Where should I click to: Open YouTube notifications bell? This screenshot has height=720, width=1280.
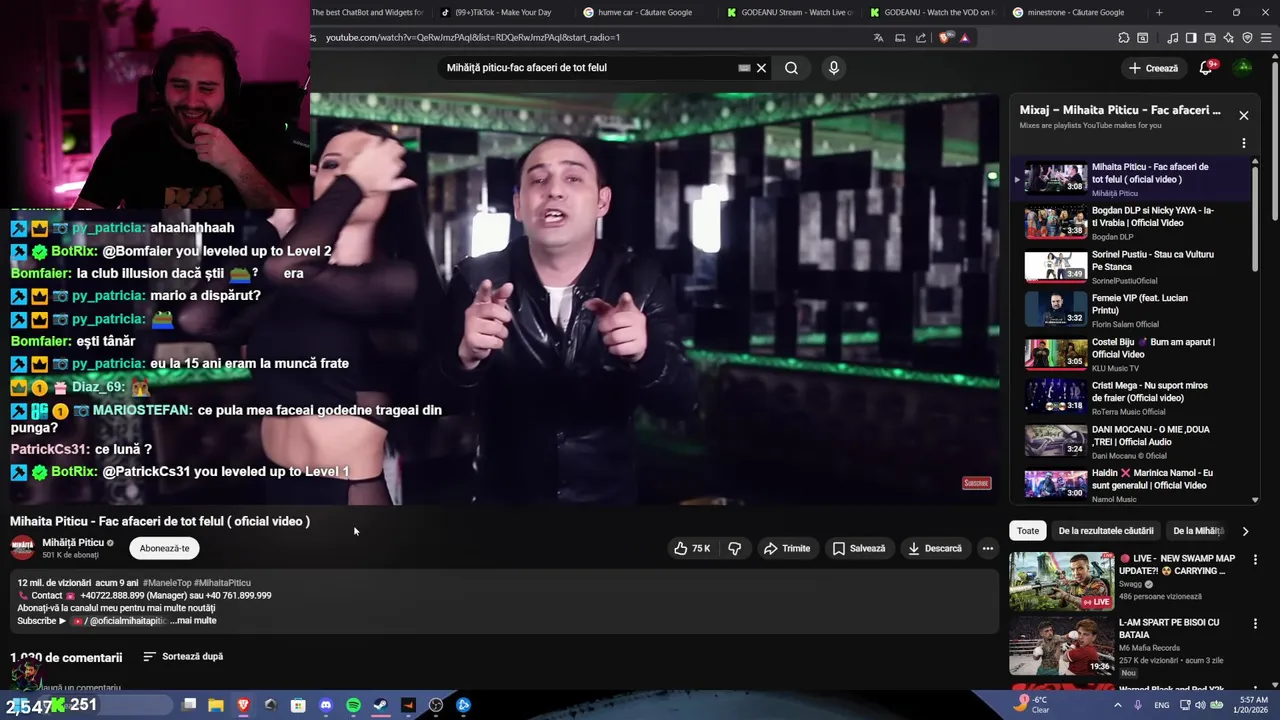click(x=1206, y=68)
